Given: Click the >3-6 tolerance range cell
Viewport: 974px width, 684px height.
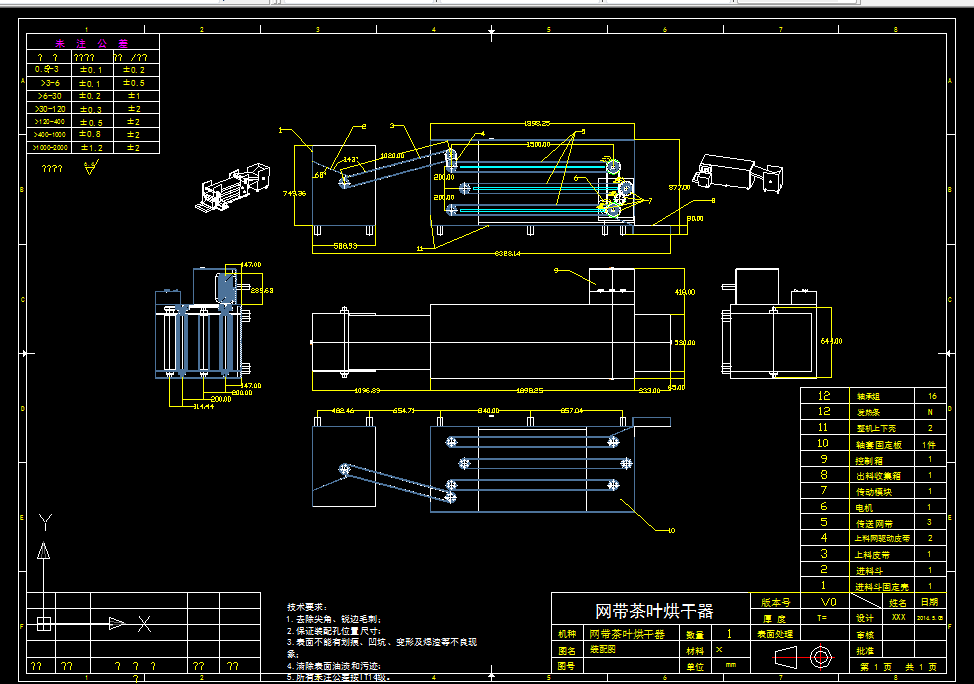Looking at the screenshot, I should click(x=50, y=83).
